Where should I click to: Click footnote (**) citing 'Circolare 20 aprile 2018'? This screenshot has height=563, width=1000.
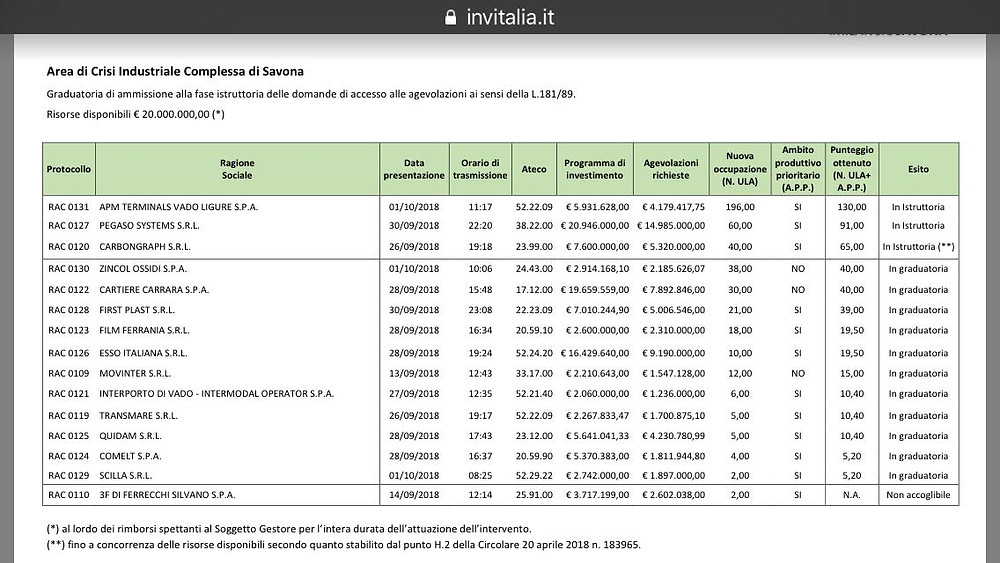pyautogui.click(x=343, y=545)
